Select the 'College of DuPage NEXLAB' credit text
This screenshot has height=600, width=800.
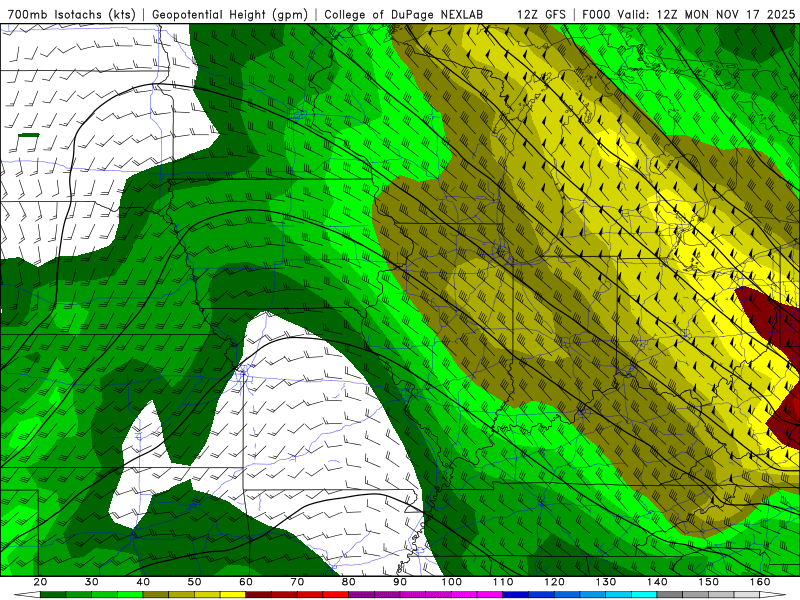pos(404,14)
